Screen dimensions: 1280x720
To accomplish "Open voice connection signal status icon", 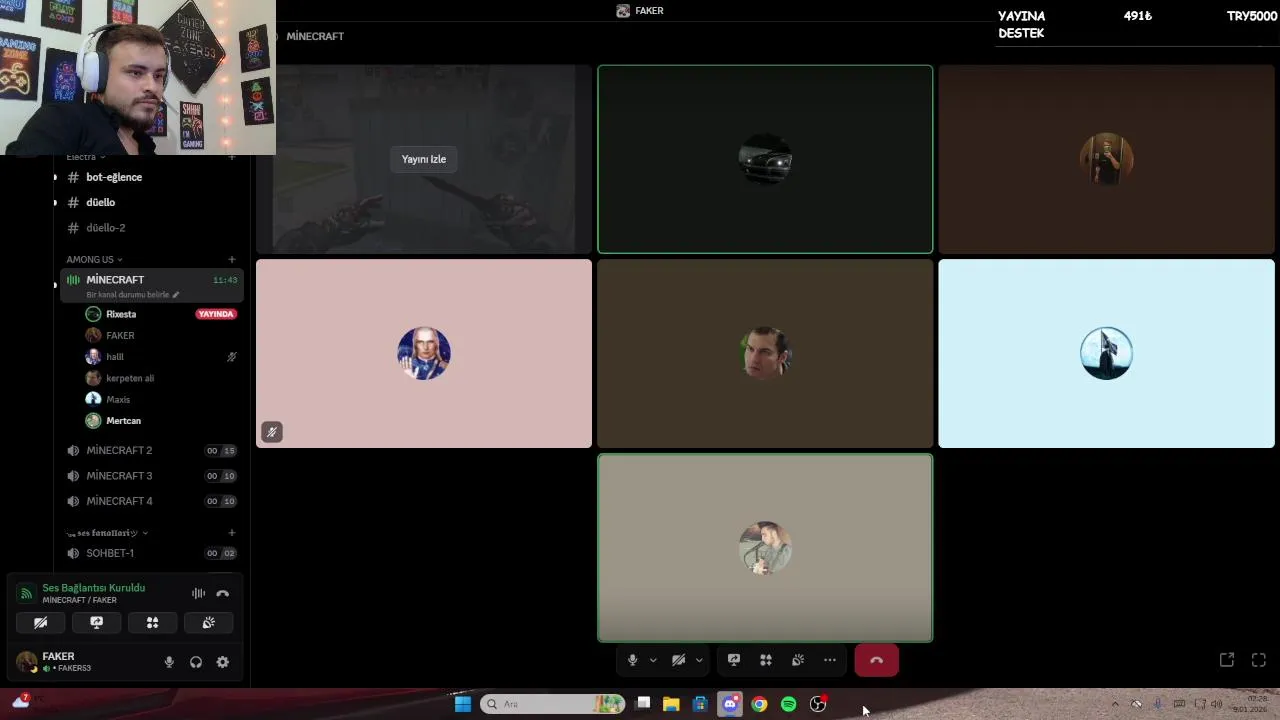I will [x=27, y=593].
